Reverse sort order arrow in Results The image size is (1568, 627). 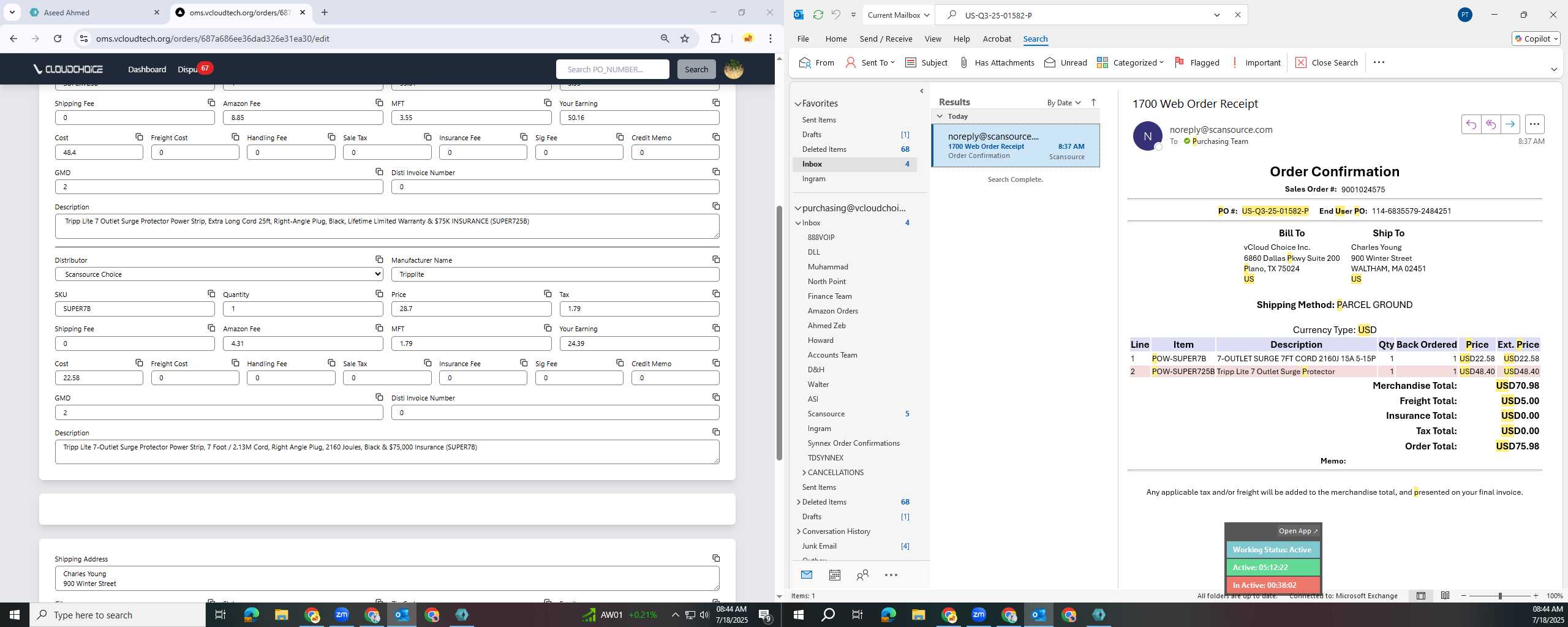click(x=1093, y=102)
